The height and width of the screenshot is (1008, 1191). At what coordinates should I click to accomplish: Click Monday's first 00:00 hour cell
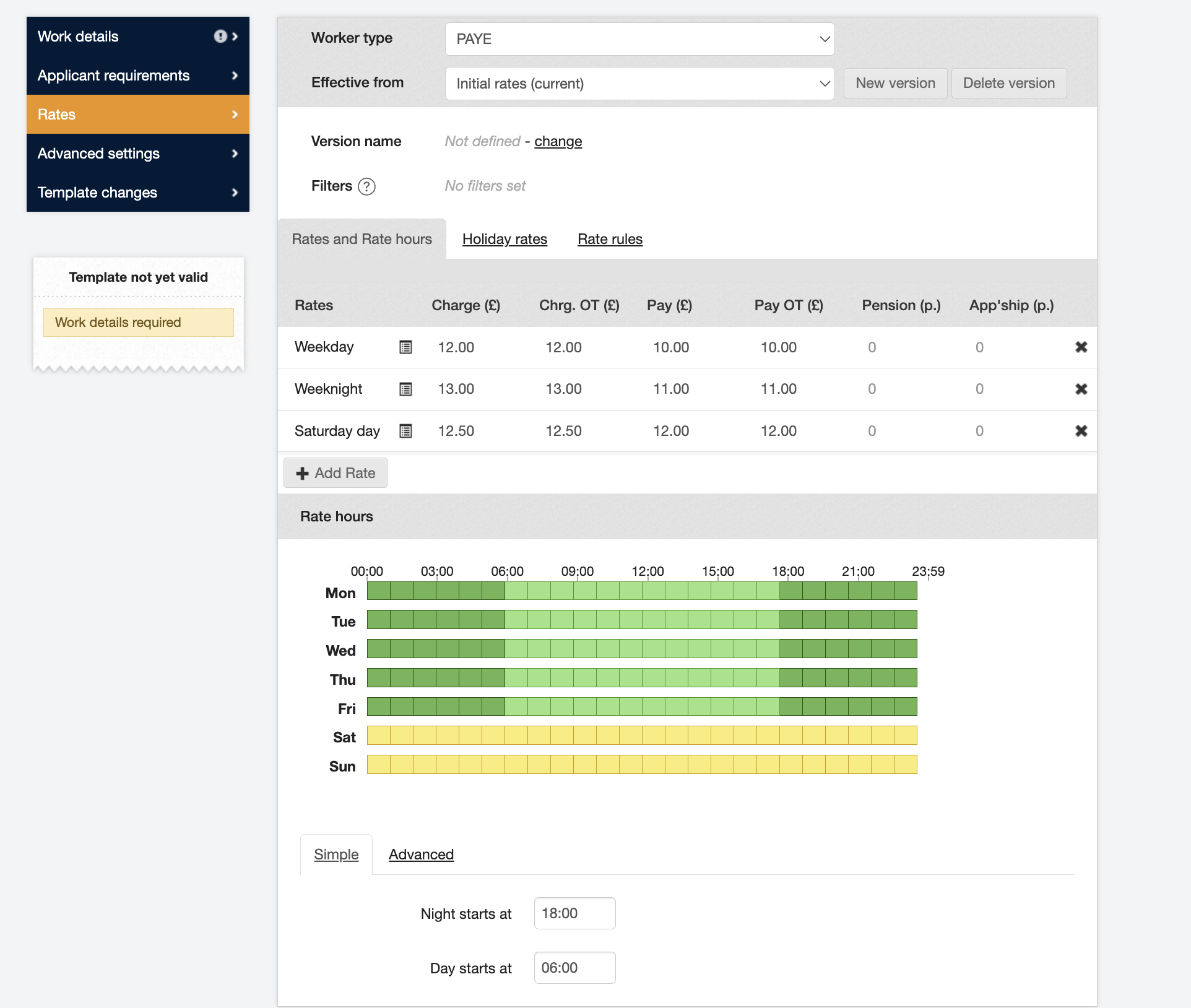click(378, 591)
